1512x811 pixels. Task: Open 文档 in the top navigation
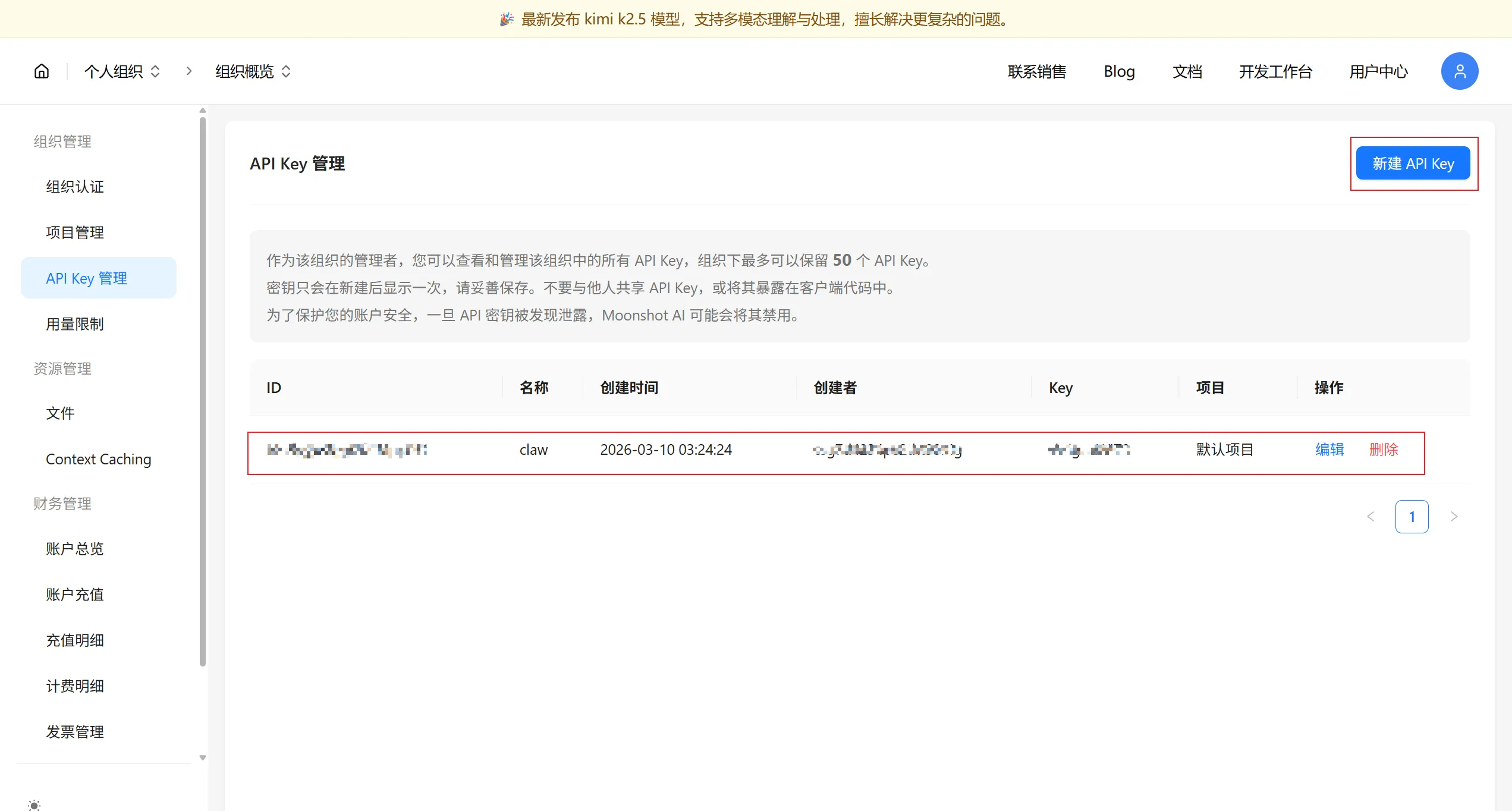coord(1187,71)
